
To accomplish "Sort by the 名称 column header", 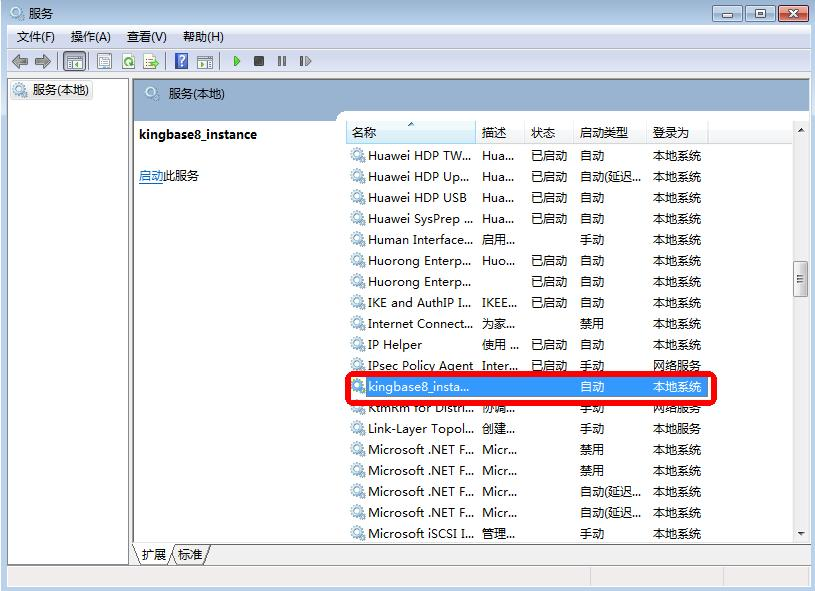I will click(411, 133).
